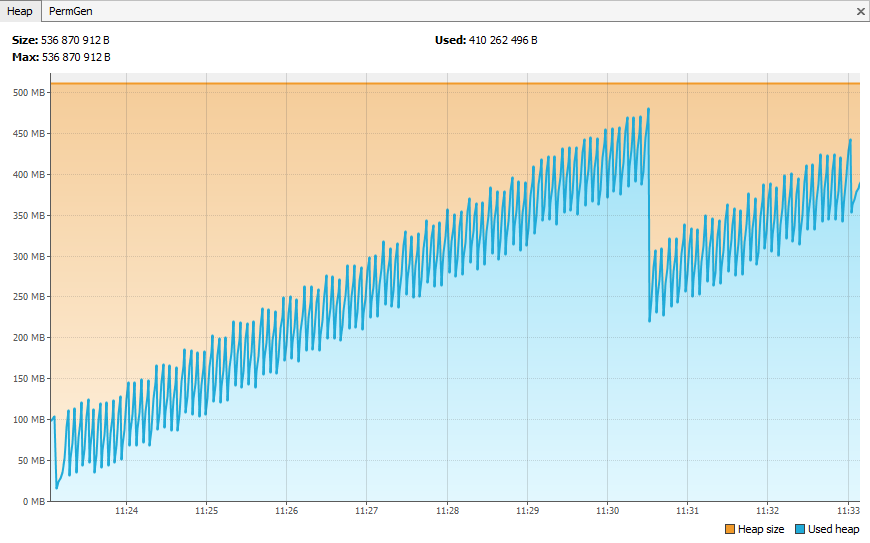Switch to the Heap tab
This screenshot has height=543, width=870.
coord(20,11)
